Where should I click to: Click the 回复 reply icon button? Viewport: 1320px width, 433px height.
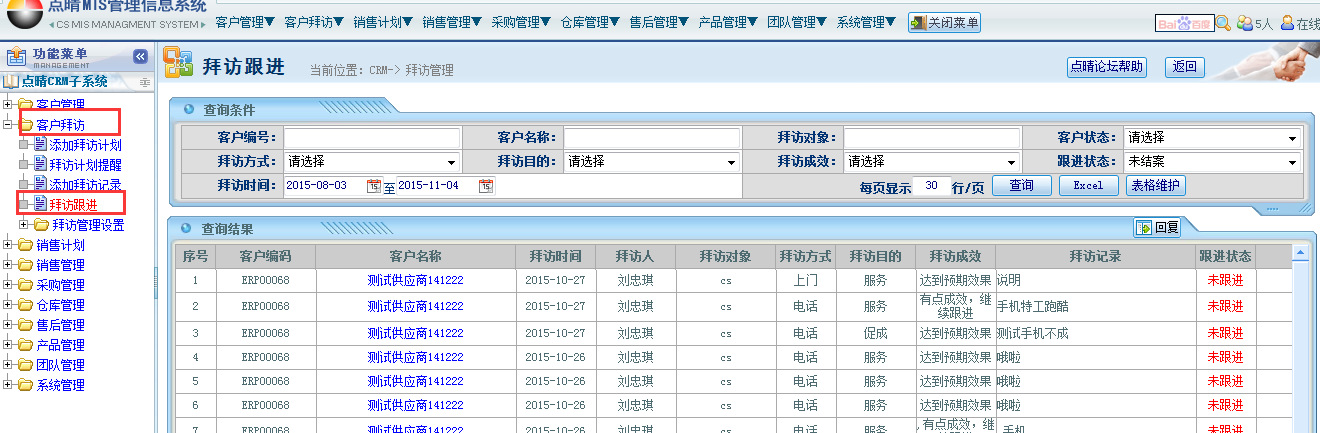coord(1157,227)
